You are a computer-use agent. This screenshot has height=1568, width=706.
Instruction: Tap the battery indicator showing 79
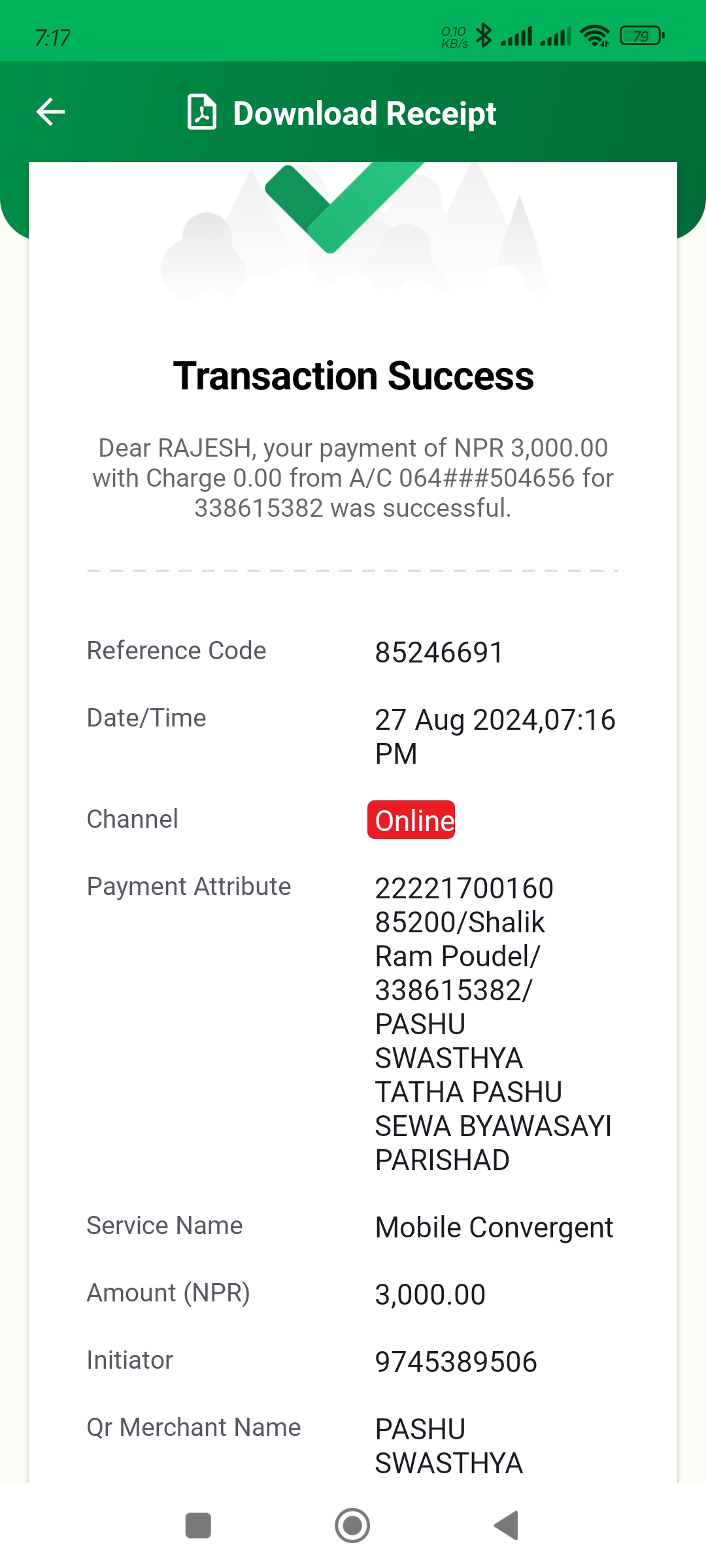point(643,35)
